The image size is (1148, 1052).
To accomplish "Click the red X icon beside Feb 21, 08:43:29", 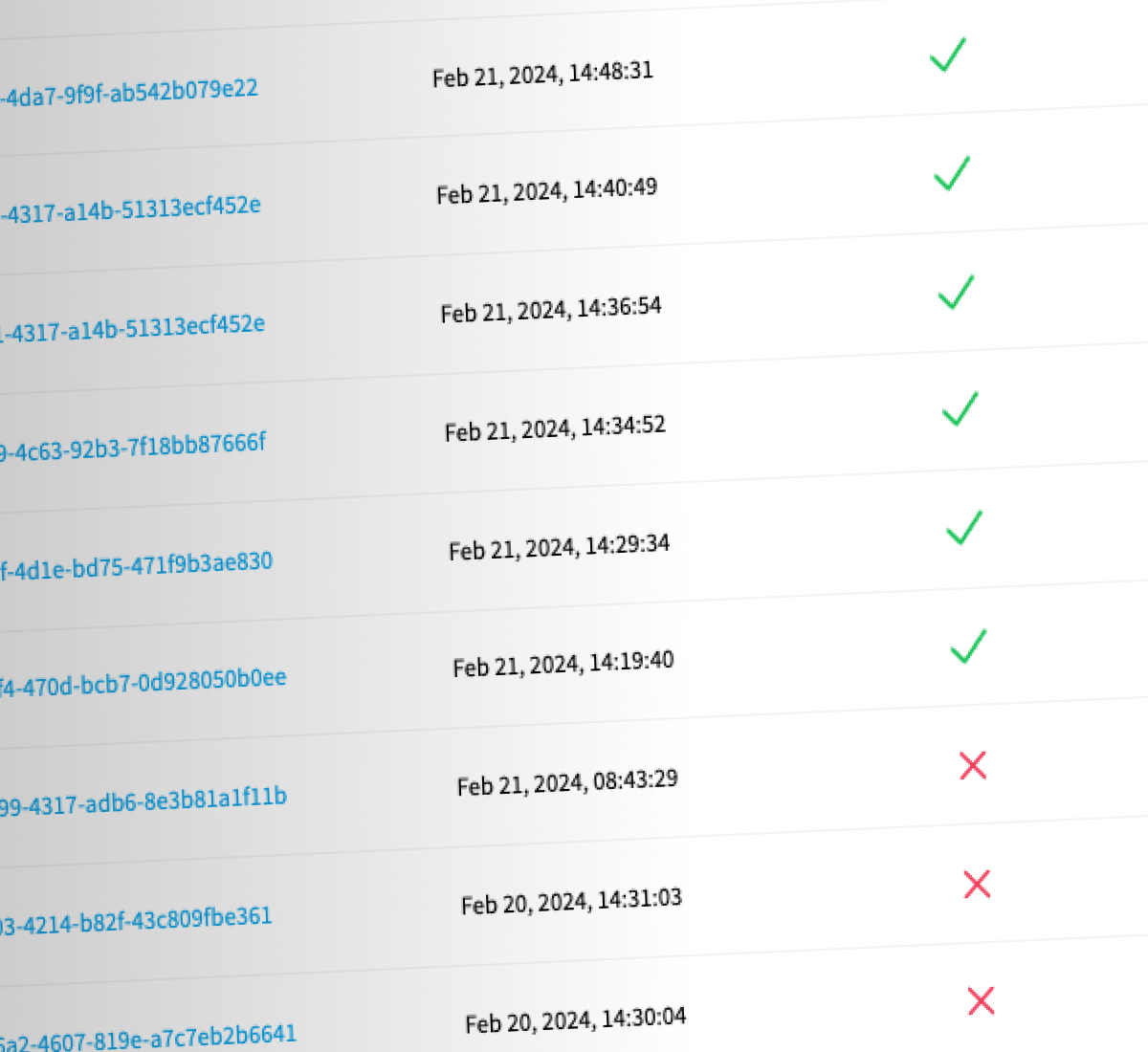I will coord(973,765).
